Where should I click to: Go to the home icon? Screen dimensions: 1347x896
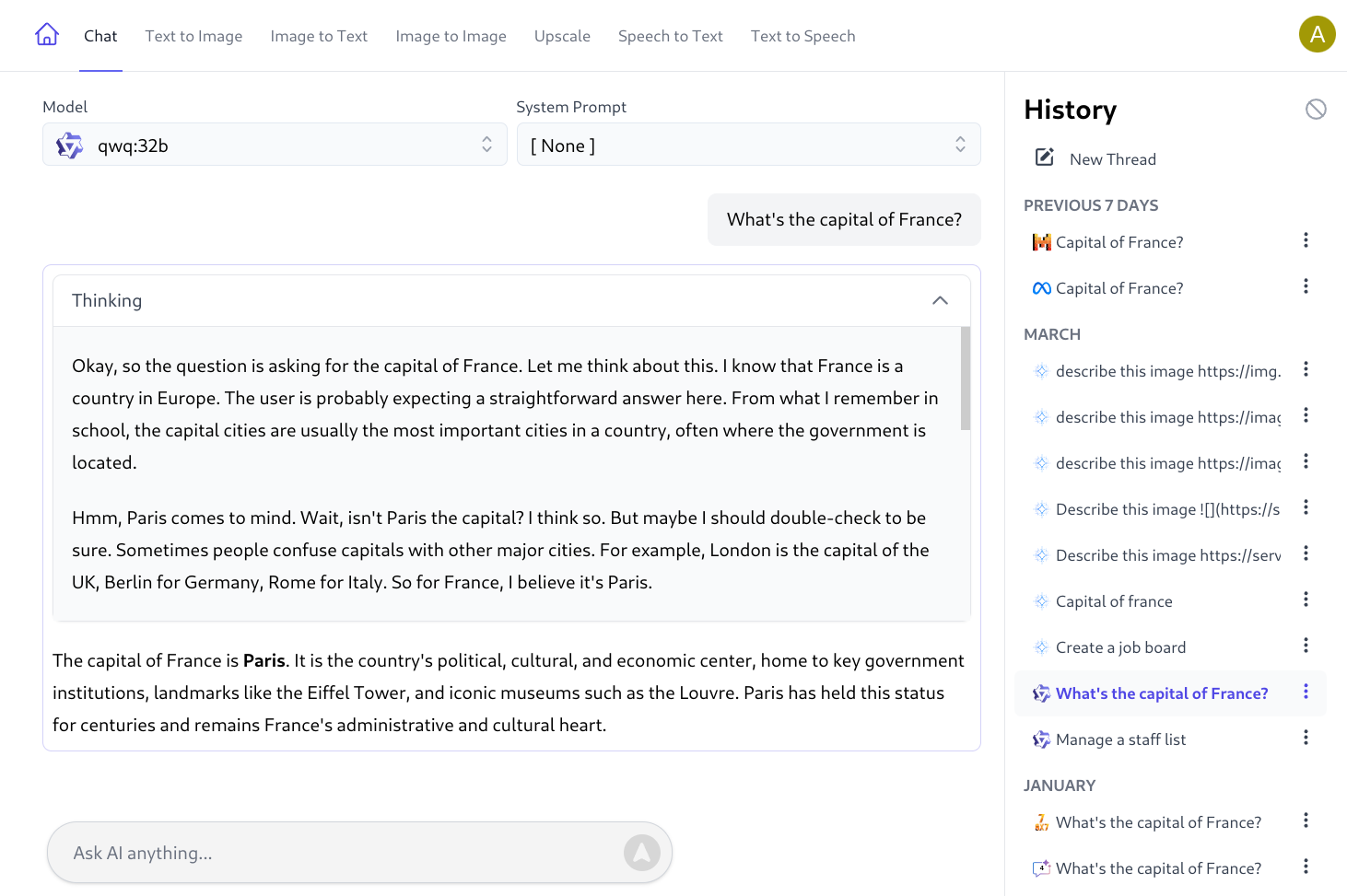[47, 35]
